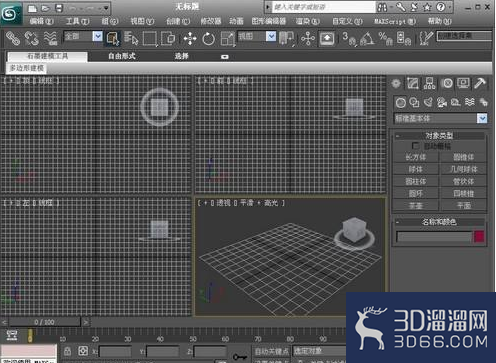
Task: Click the 长方体 box button
Action: point(416,157)
